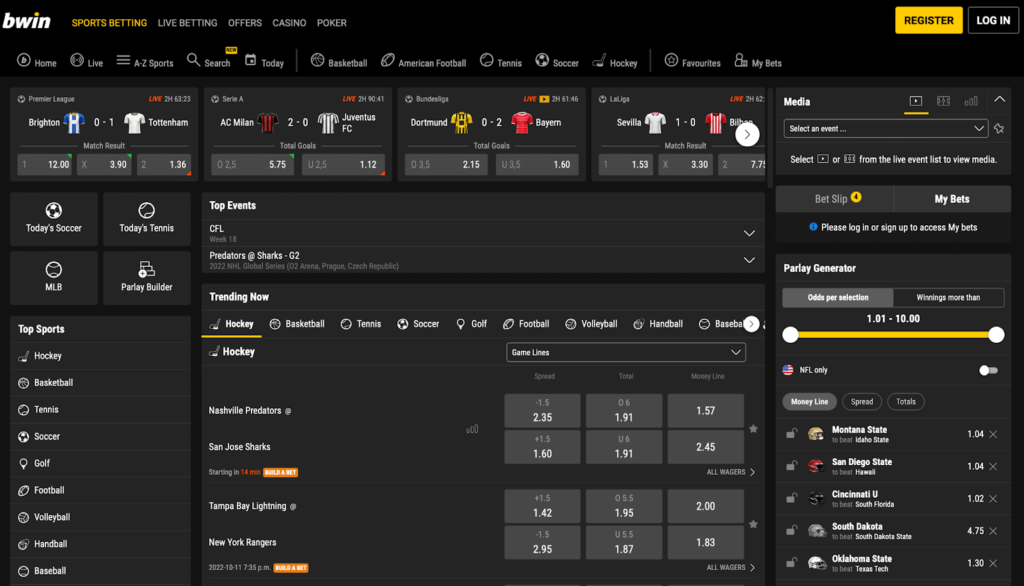
Task: Remove South Dakota from parlay list
Action: pyautogui.click(x=993, y=531)
